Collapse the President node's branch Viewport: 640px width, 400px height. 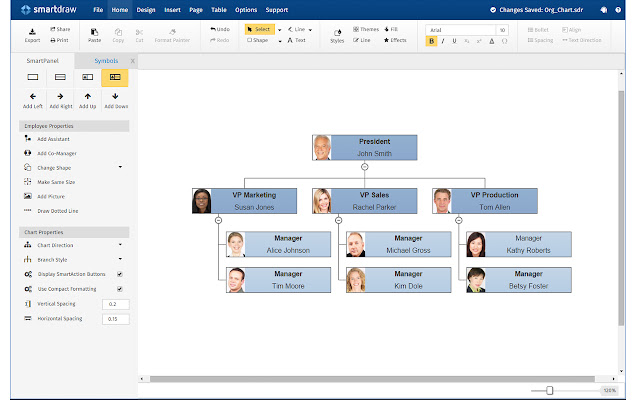pyautogui.click(x=364, y=167)
